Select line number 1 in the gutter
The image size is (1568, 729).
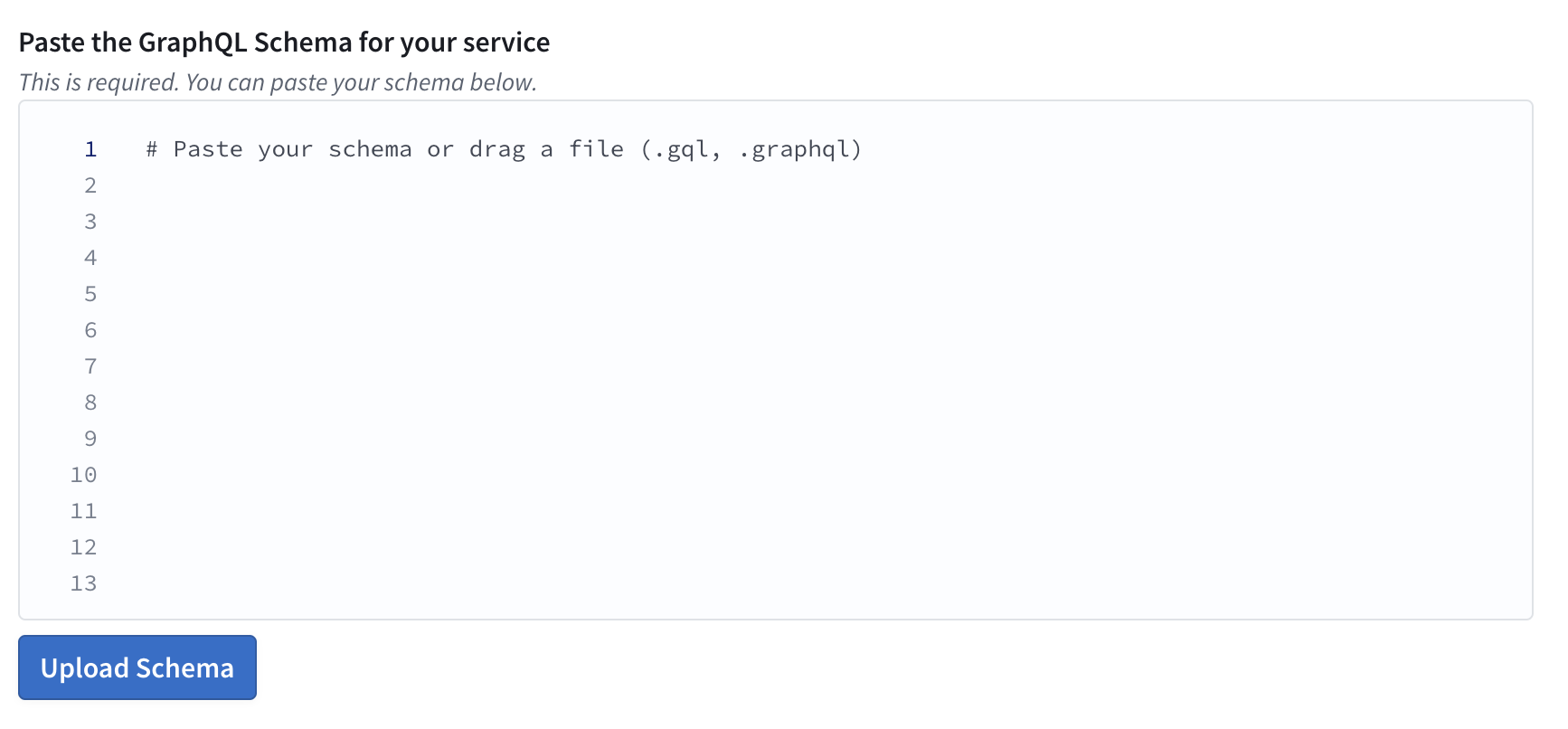90,149
